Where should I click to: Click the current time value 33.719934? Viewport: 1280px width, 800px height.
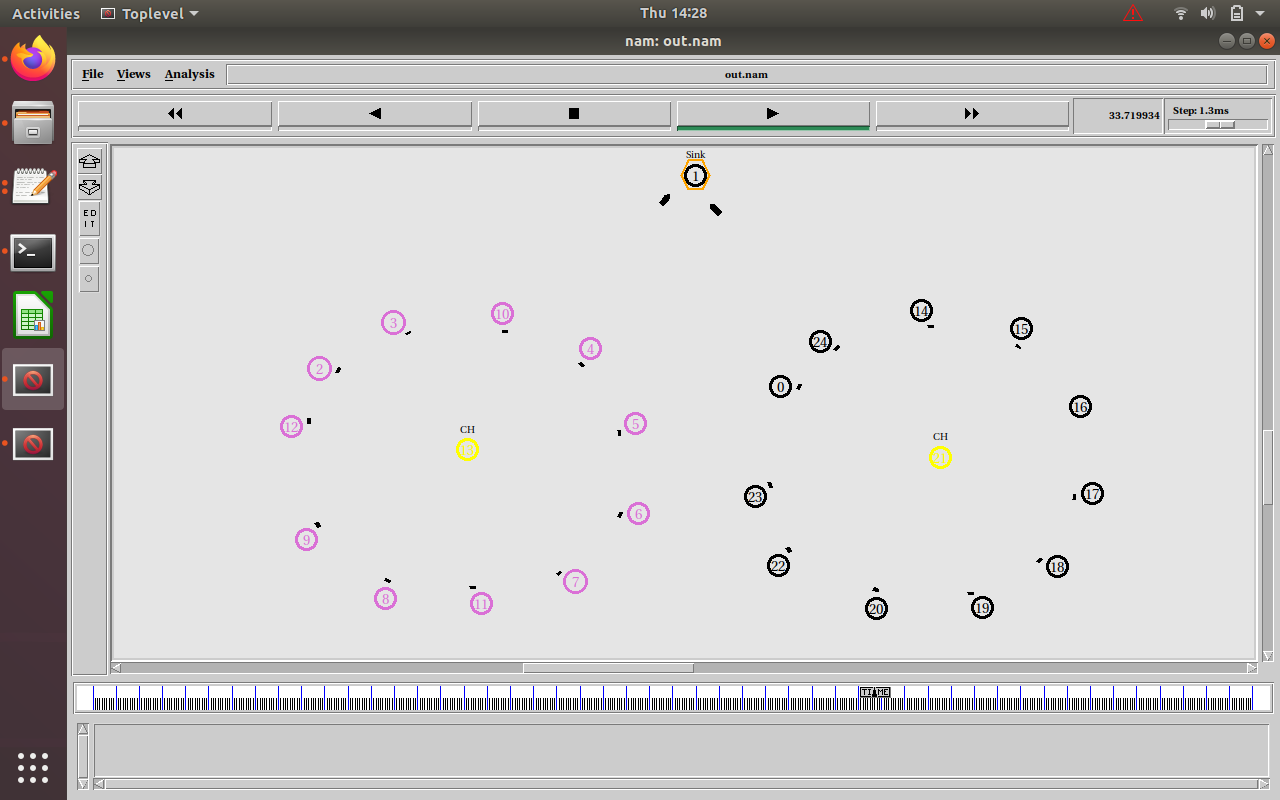coord(1134,115)
